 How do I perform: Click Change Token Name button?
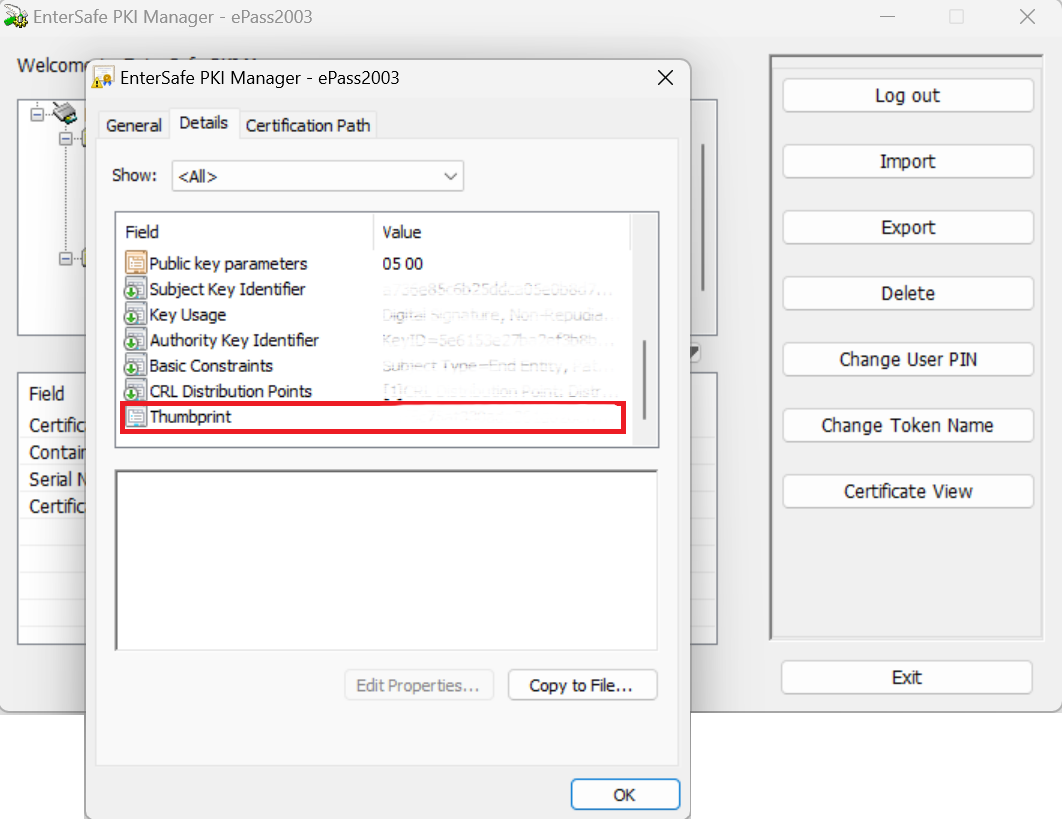coord(908,425)
